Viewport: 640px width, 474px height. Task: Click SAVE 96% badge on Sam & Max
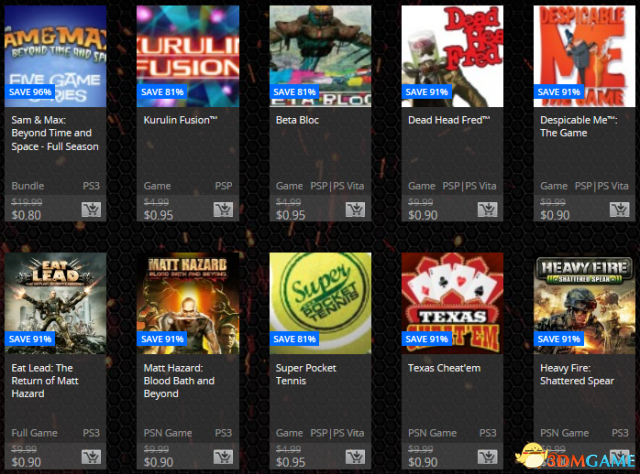coord(30,92)
